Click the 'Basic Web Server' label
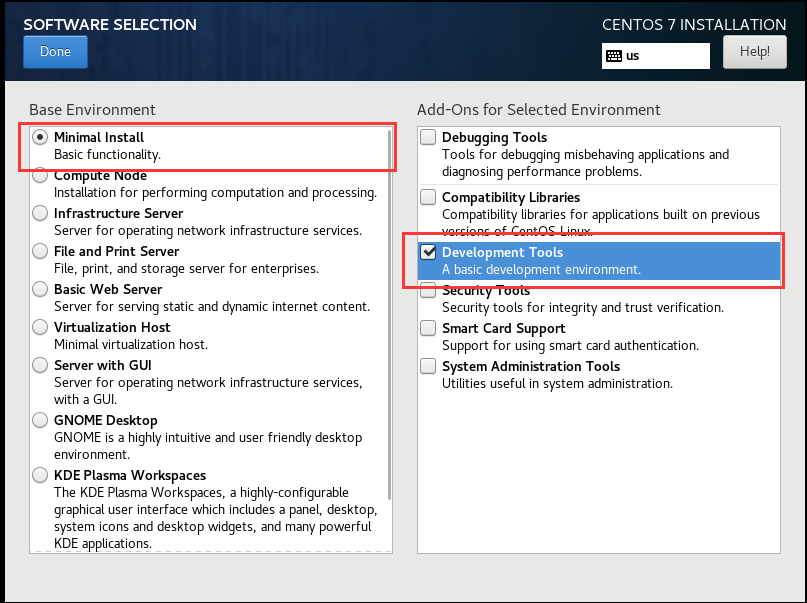 108,289
